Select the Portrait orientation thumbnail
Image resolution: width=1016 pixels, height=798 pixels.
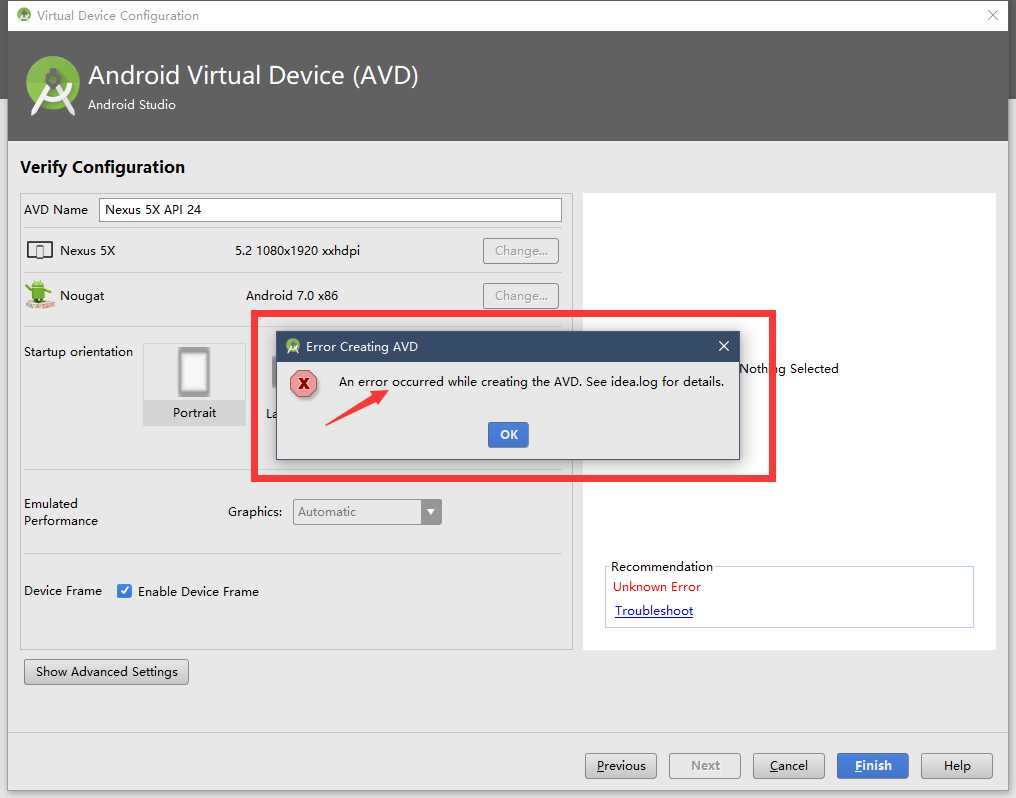pyautogui.click(x=194, y=385)
